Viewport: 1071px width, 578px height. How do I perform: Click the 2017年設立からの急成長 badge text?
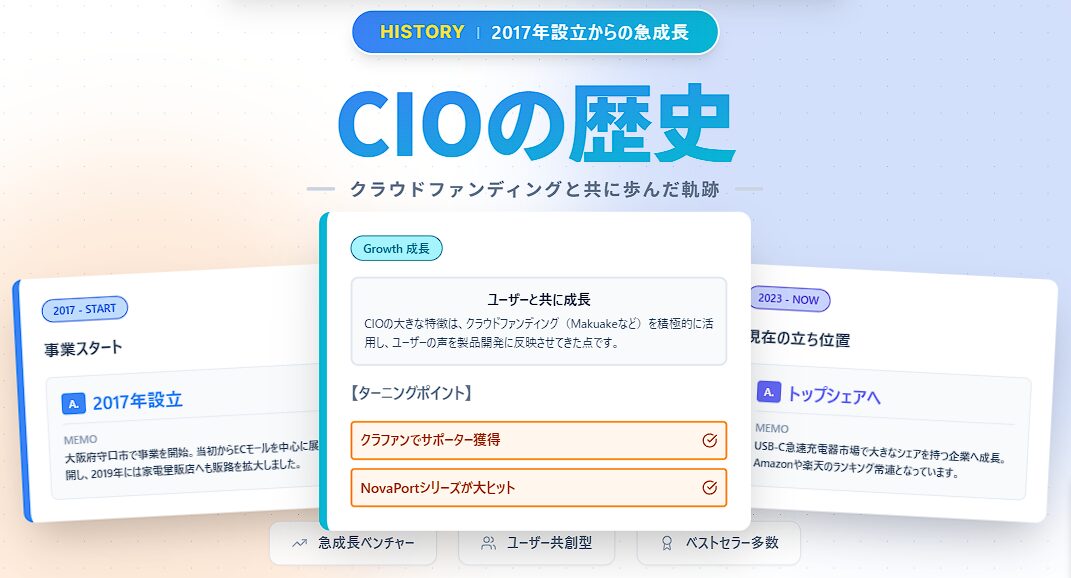click(x=590, y=32)
